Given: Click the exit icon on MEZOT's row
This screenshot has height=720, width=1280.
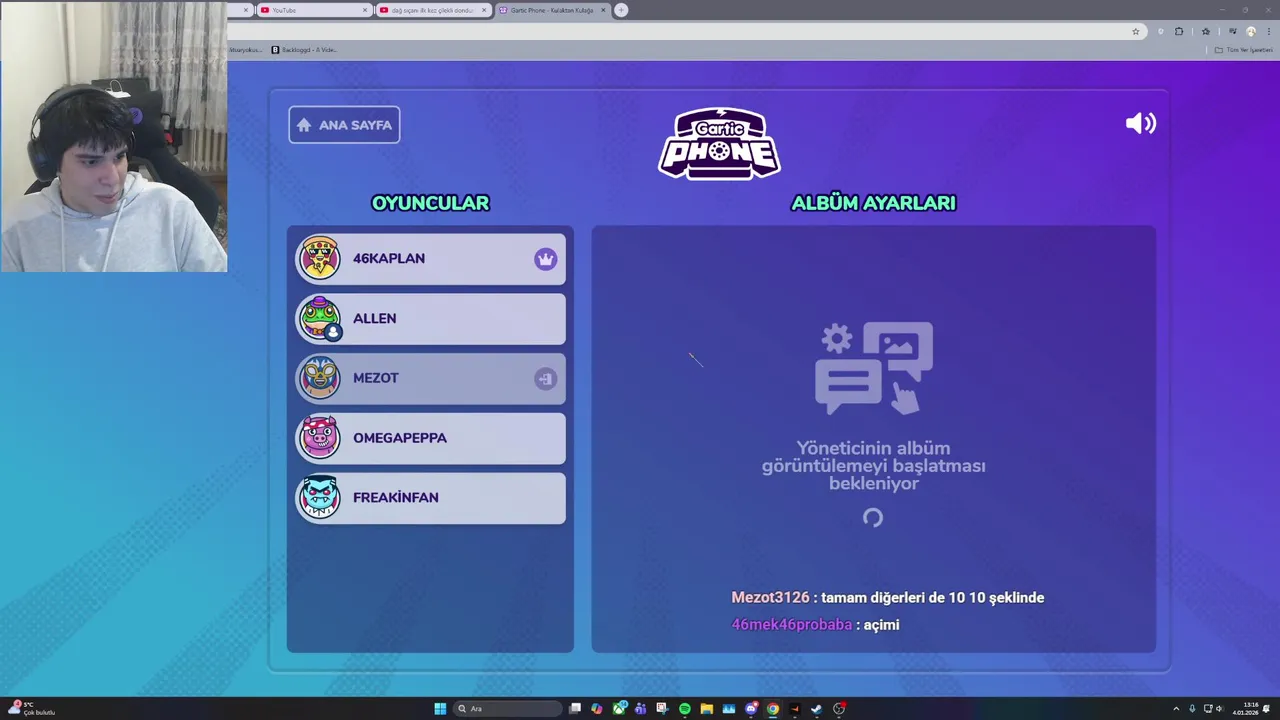Looking at the screenshot, I should (545, 379).
